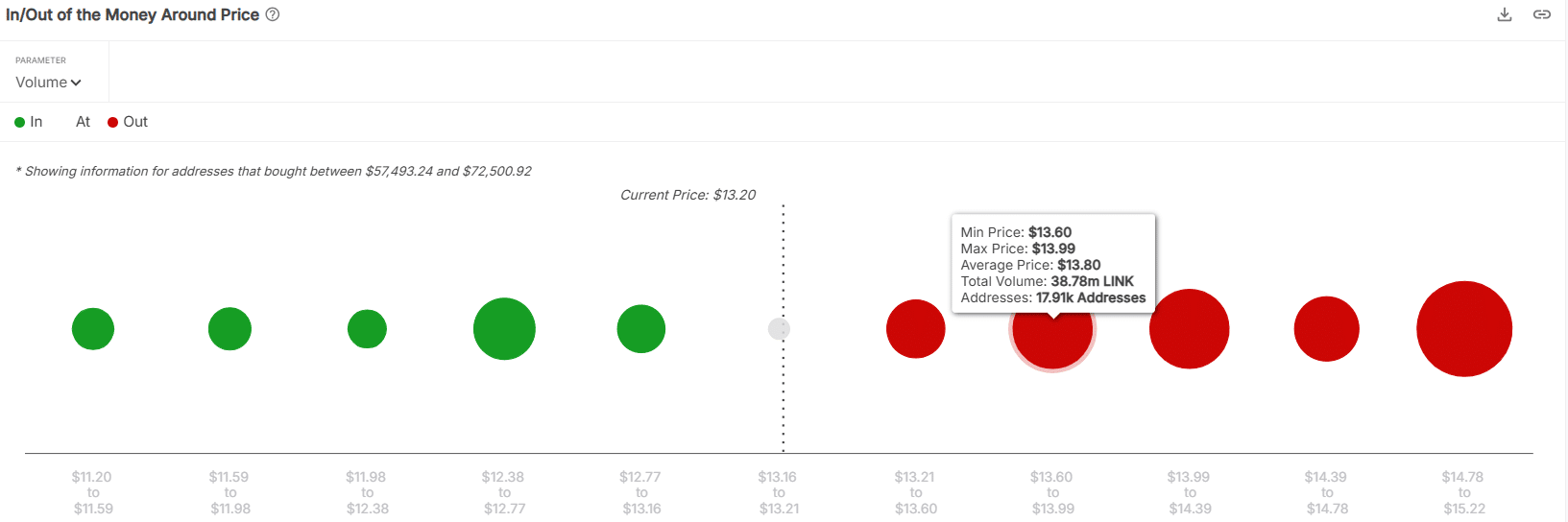Click the green bubble for $12.77 to $13.16
Screen dimensions: 1568x522
pyautogui.click(x=641, y=329)
